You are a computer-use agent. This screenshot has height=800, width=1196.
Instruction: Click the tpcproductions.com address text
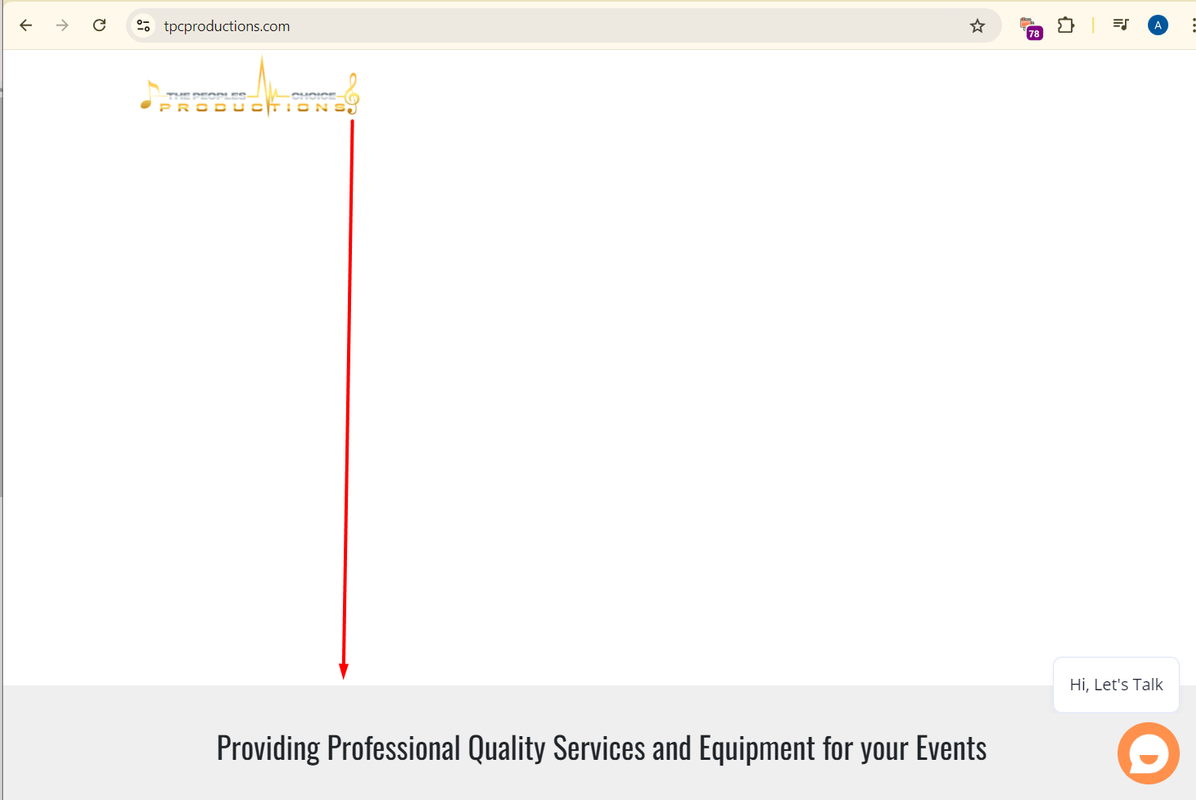click(x=227, y=26)
